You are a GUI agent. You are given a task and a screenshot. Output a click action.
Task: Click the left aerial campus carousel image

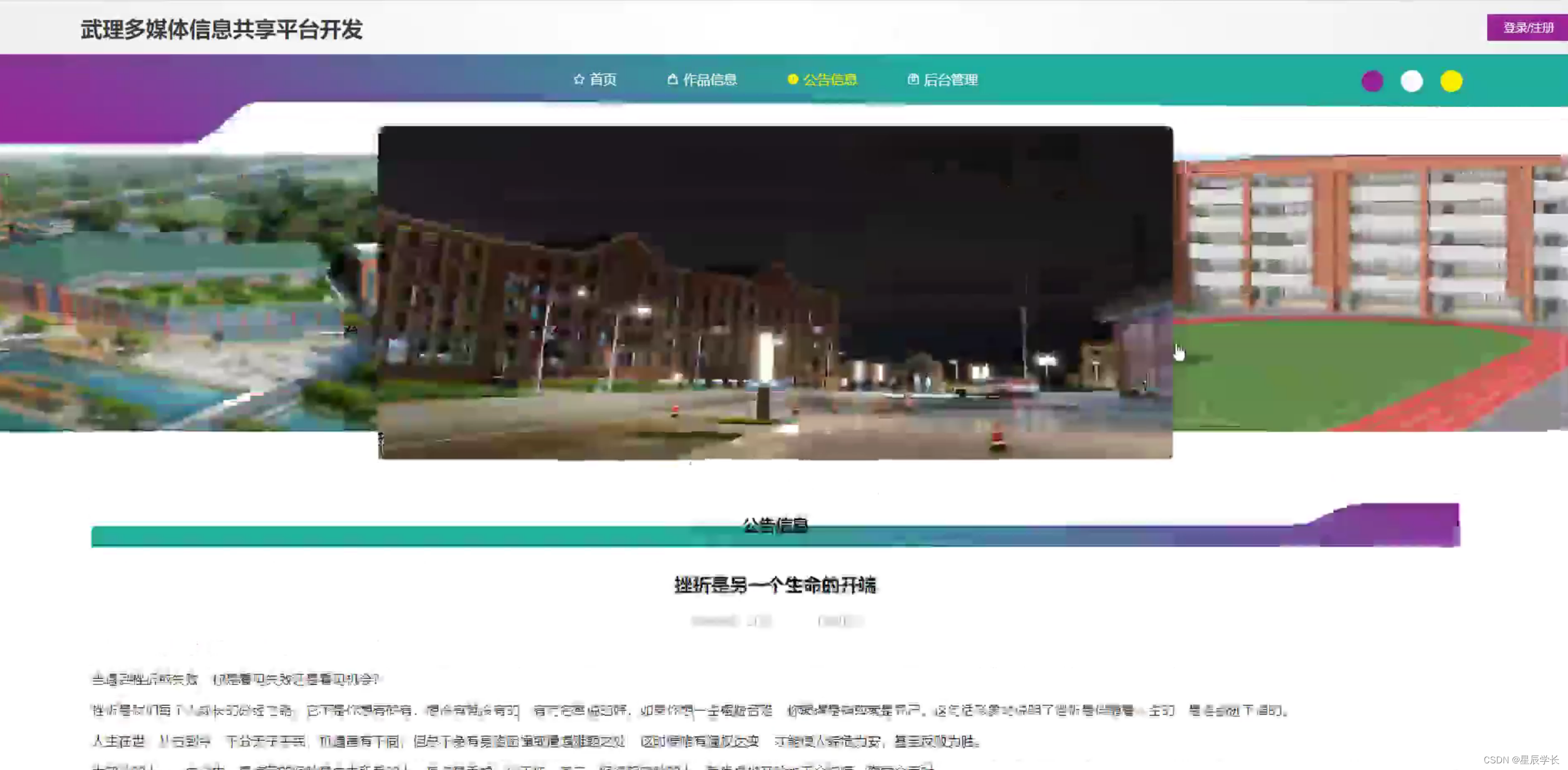pos(183,292)
